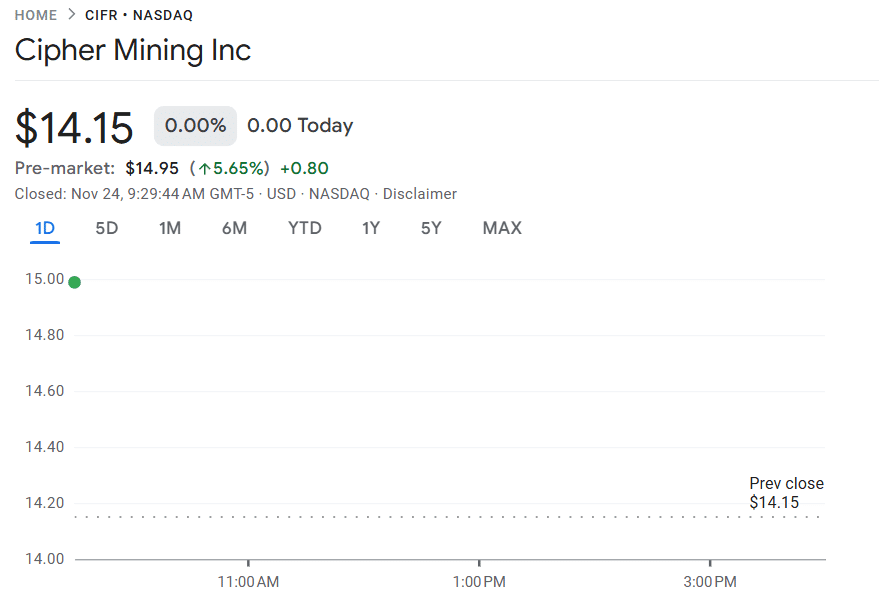Show one-year history with 1Y tab
879x605 pixels.
click(x=370, y=228)
